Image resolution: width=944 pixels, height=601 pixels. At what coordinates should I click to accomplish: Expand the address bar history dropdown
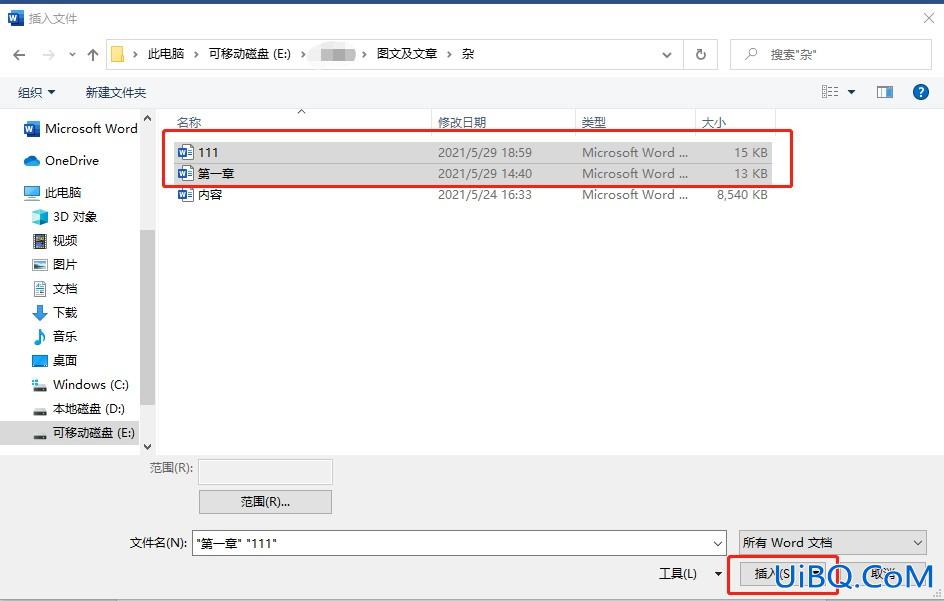pyautogui.click(x=667, y=55)
